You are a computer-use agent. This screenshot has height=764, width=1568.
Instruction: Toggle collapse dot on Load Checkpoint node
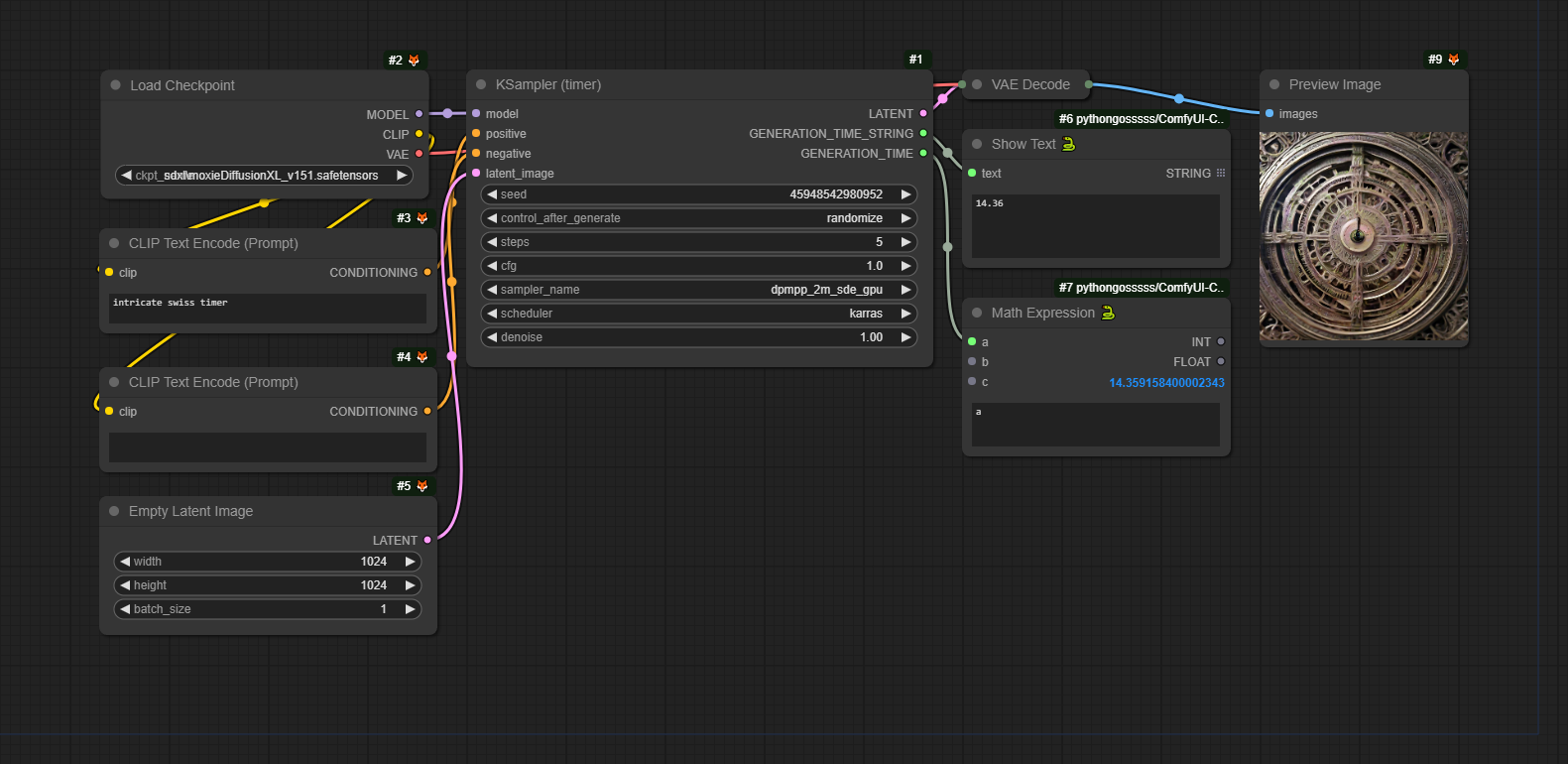(116, 85)
